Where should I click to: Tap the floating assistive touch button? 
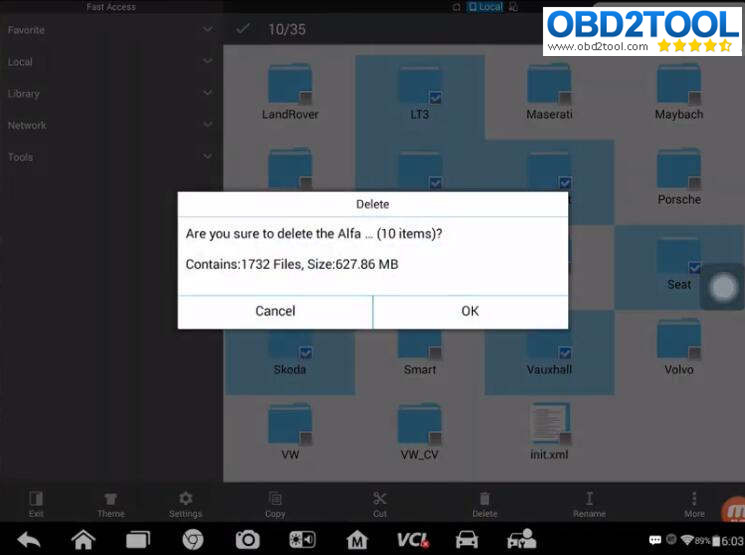(723, 287)
